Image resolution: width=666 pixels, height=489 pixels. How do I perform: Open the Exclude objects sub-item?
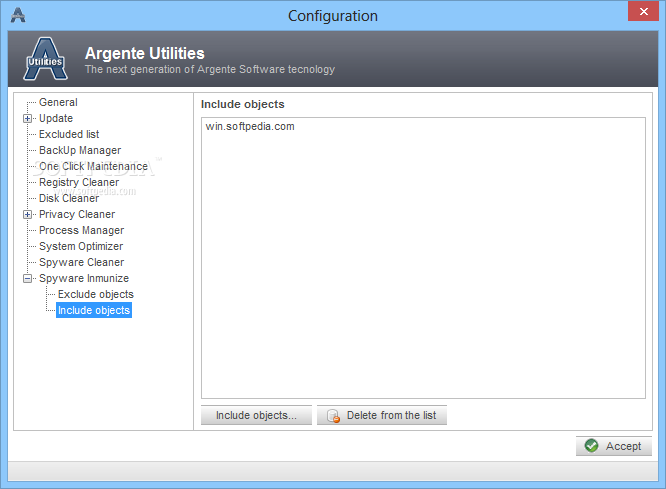tap(96, 294)
